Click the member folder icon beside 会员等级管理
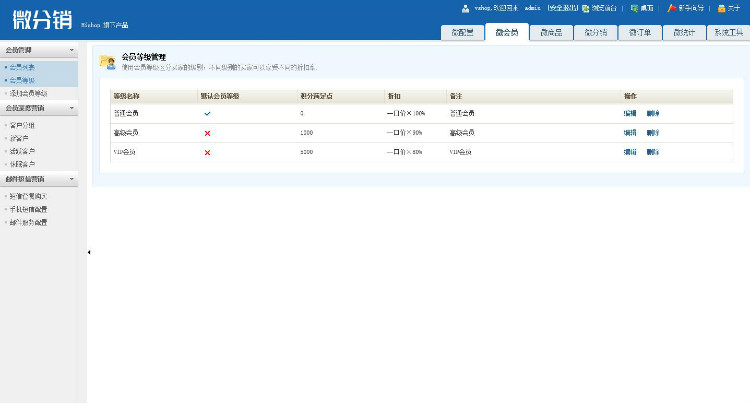The width and height of the screenshot is (750, 403). 107,62
